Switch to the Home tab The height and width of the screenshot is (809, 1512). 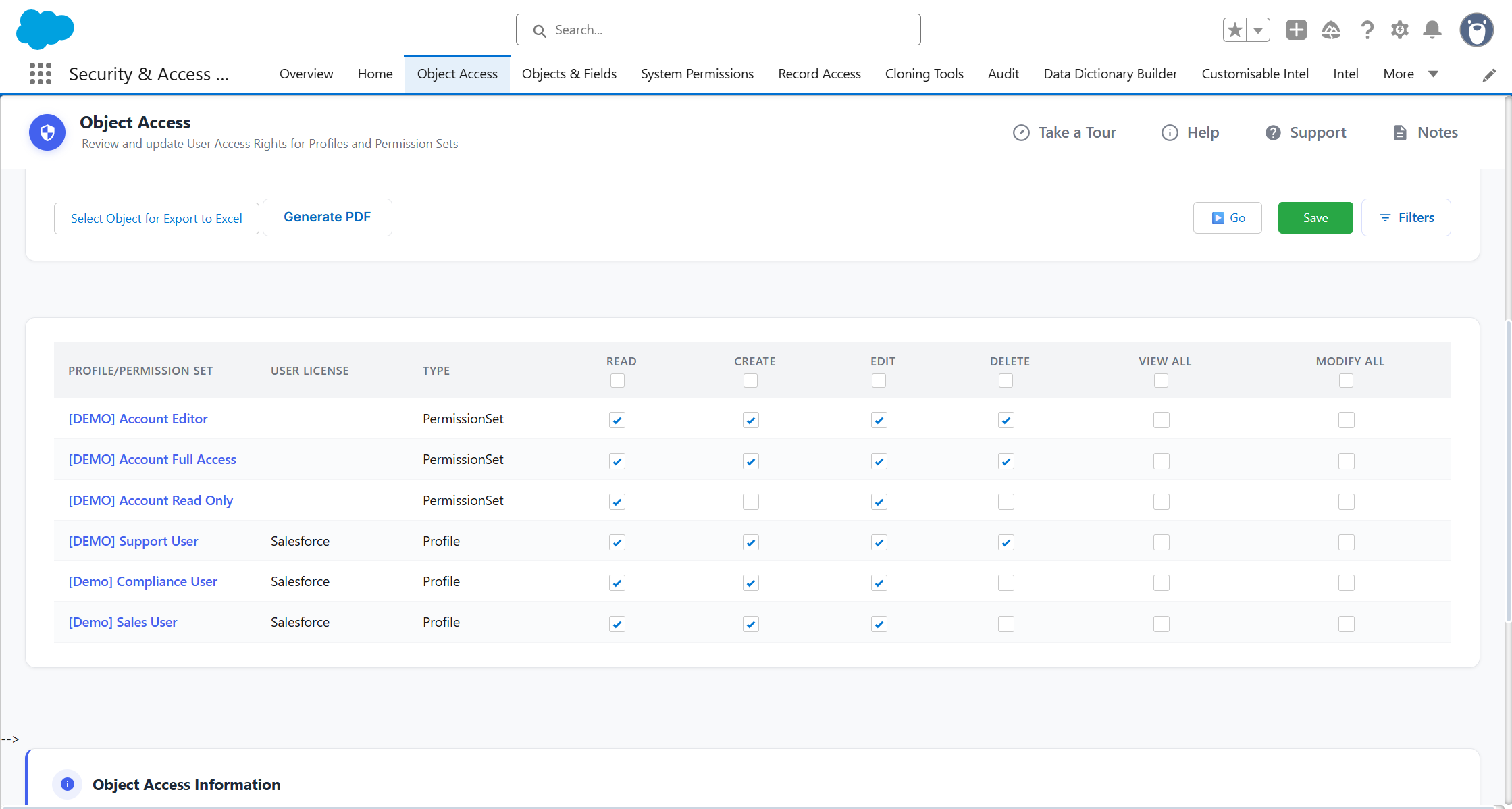375,74
